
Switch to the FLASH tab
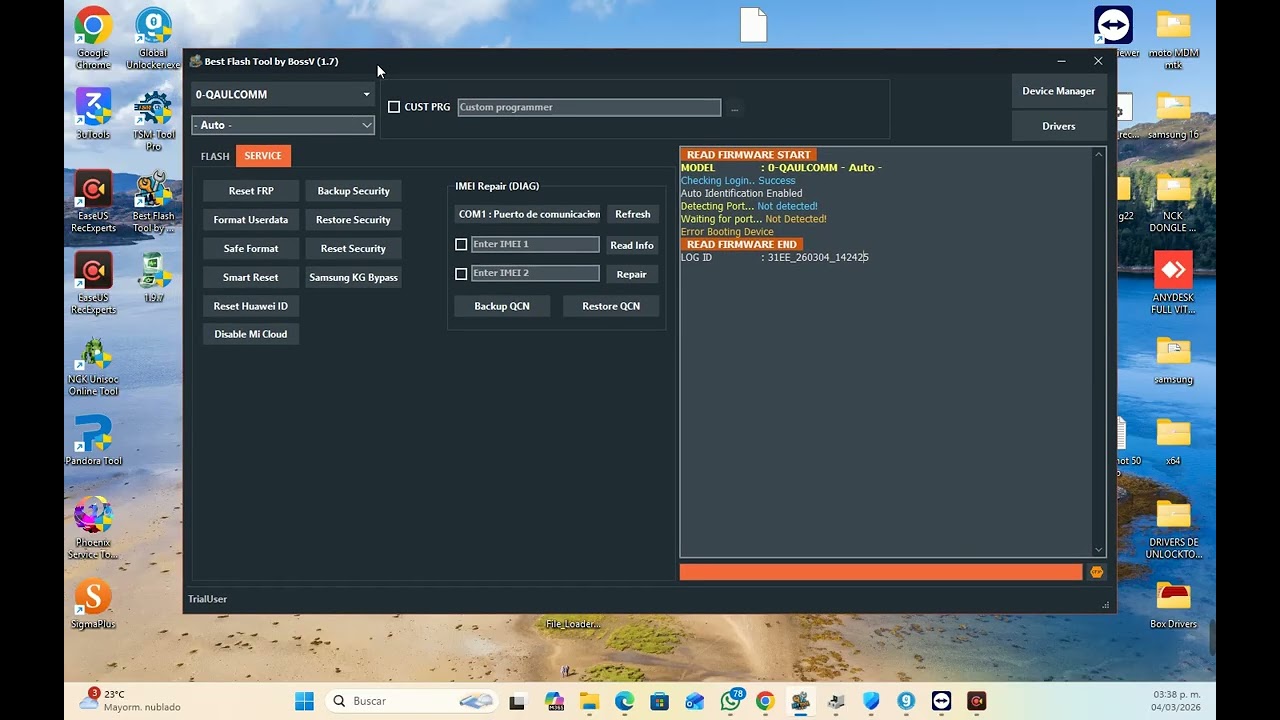tap(215, 156)
